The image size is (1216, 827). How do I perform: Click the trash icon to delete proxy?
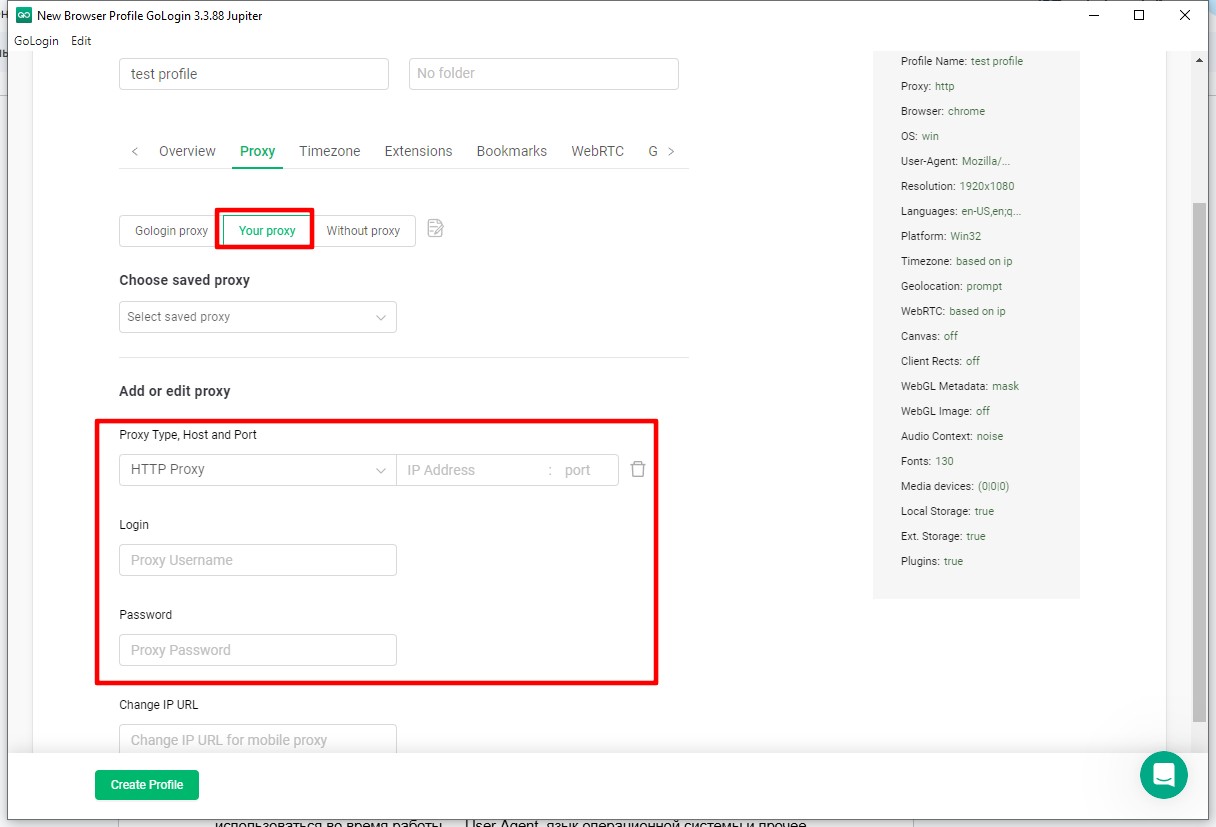coord(638,469)
